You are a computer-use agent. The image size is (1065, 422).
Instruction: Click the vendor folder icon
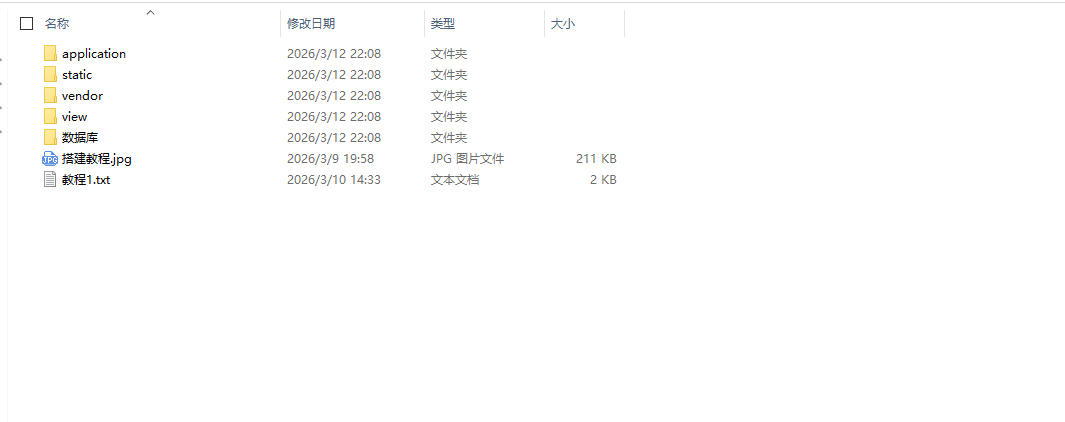pyautogui.click(x=50, y=96)
